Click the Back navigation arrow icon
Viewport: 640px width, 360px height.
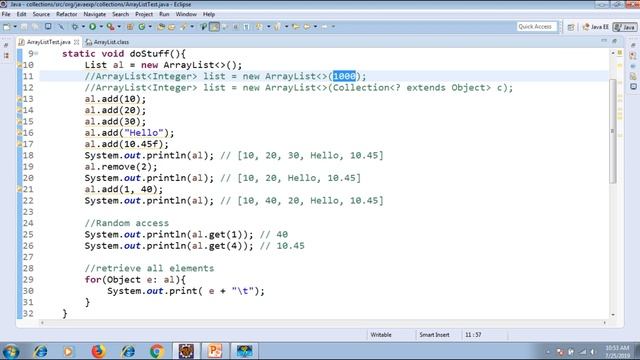click(x=307, y=27)
